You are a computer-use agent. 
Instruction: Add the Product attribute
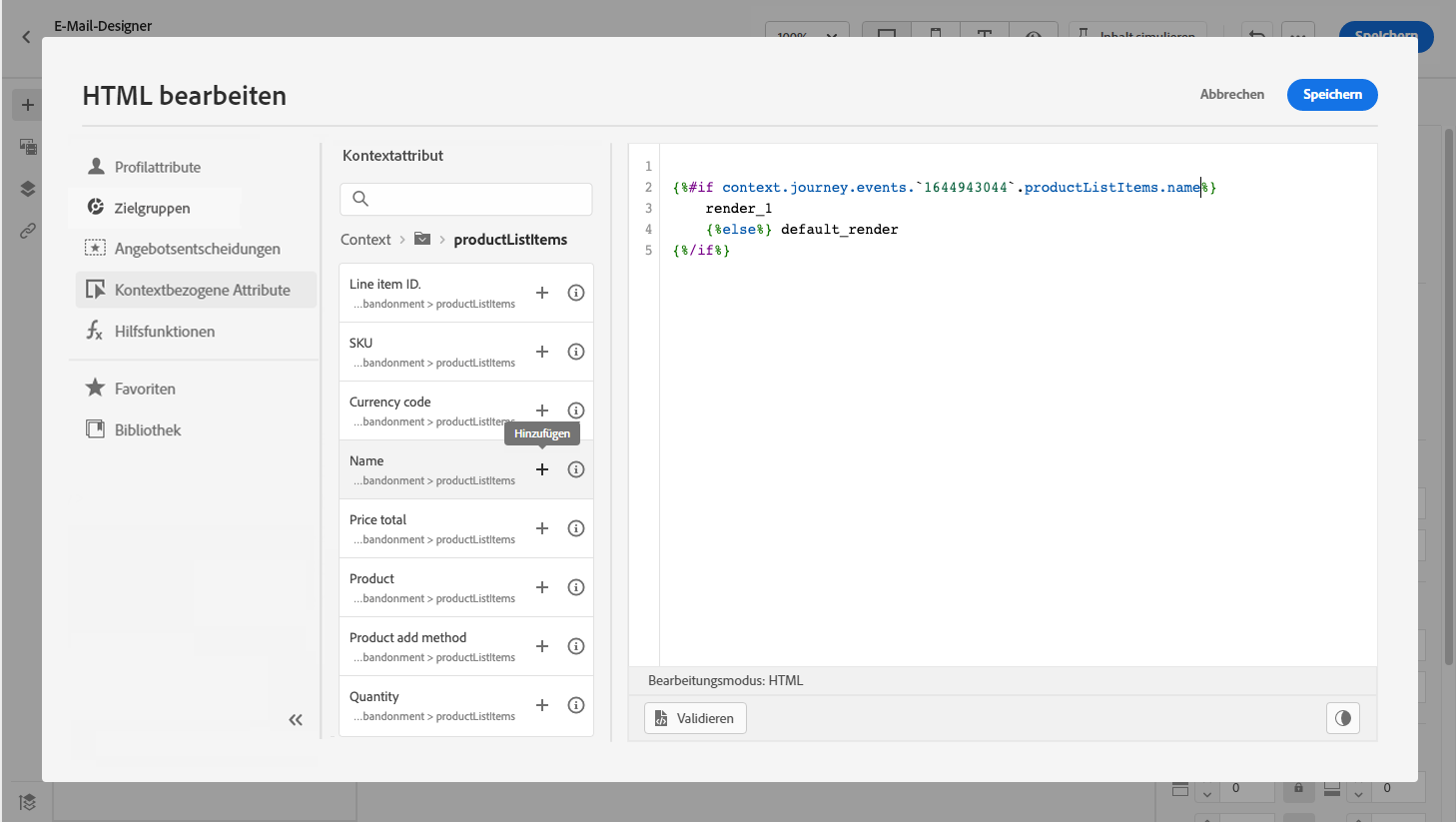(x=542, y=587)
